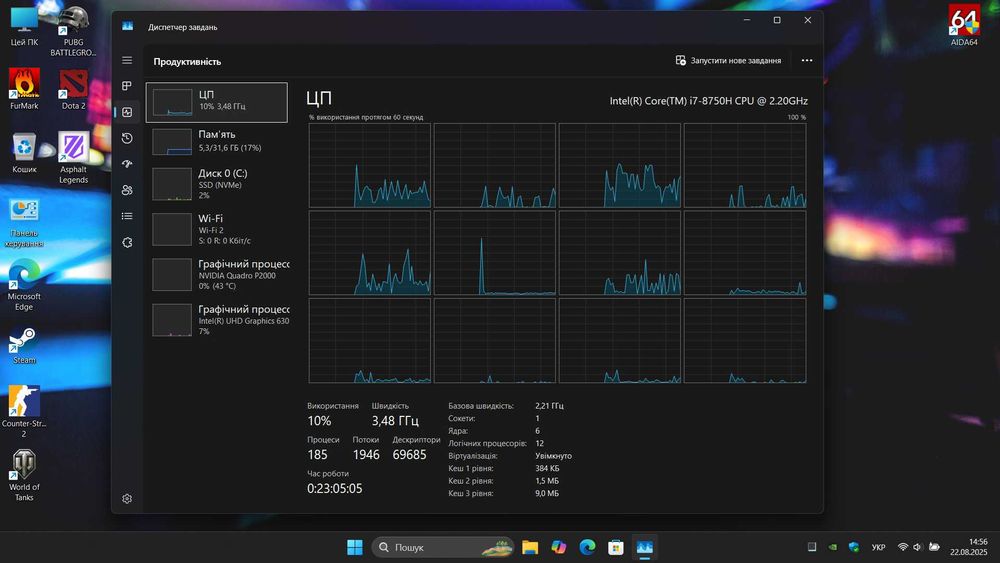
Task: Open the Details list icon in sidebar
Action: tap(127, 216)
